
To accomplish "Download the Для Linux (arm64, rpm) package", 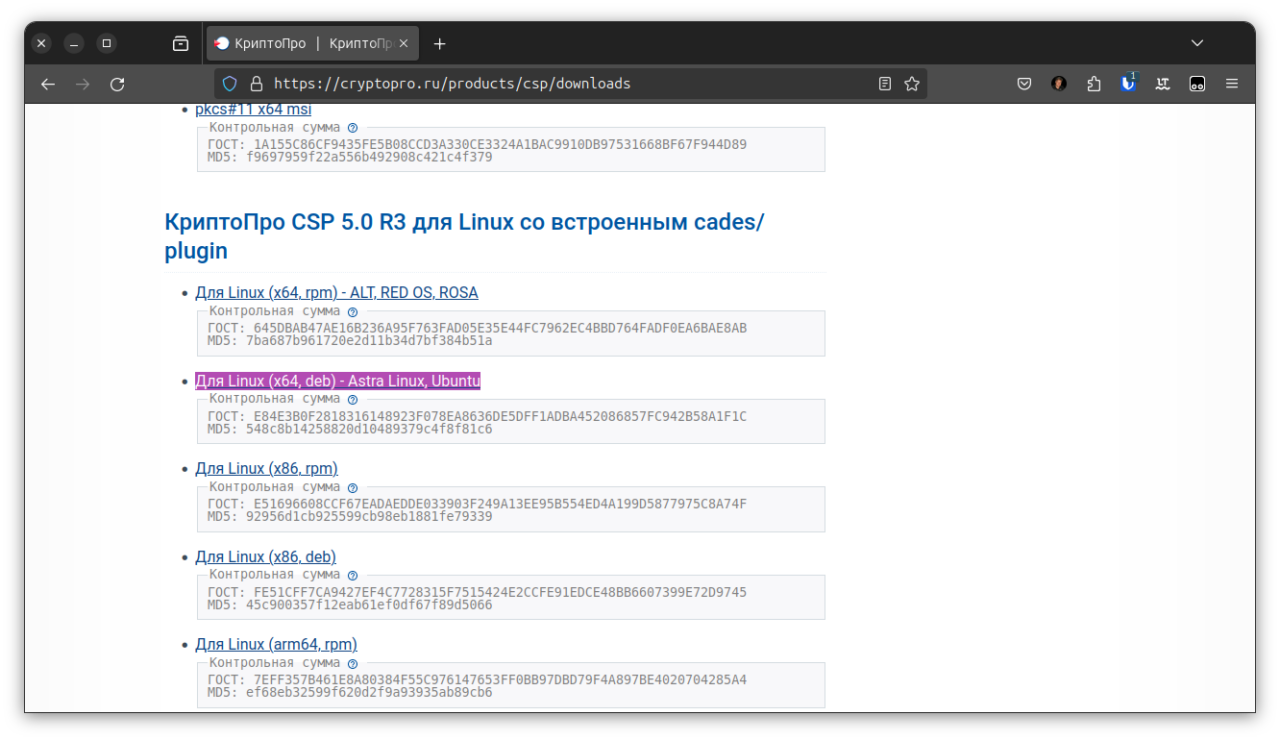I will [x=276, y=644].
